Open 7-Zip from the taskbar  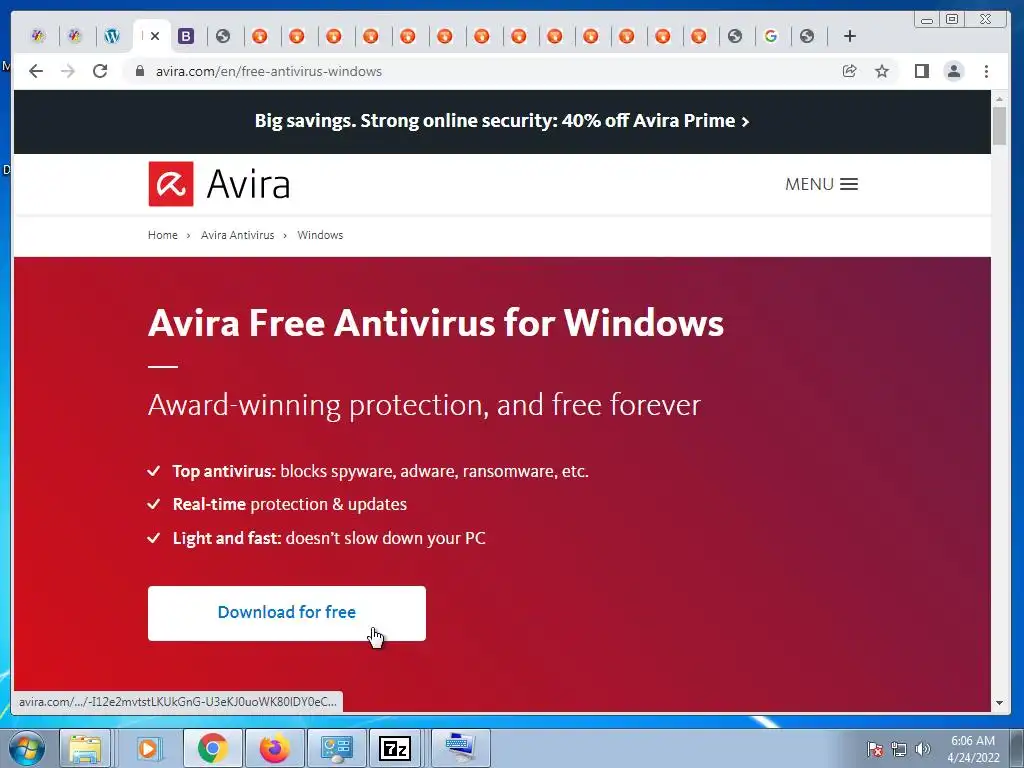(395, 748)
